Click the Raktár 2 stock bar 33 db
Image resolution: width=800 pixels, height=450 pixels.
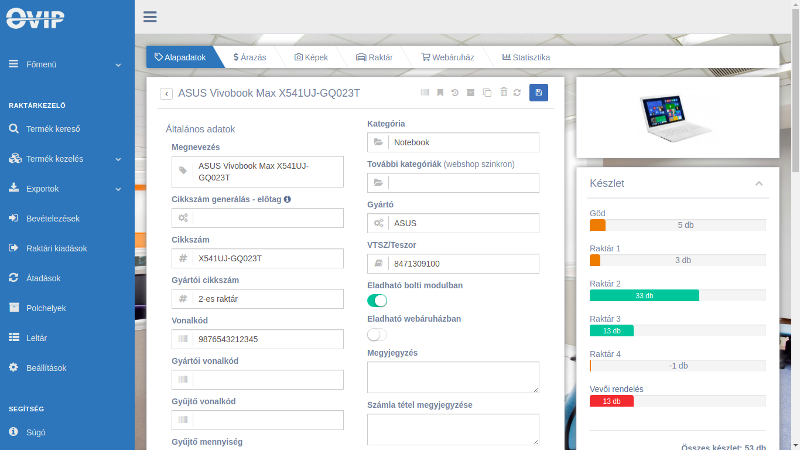pyautogui.click(x=678, y=295)
